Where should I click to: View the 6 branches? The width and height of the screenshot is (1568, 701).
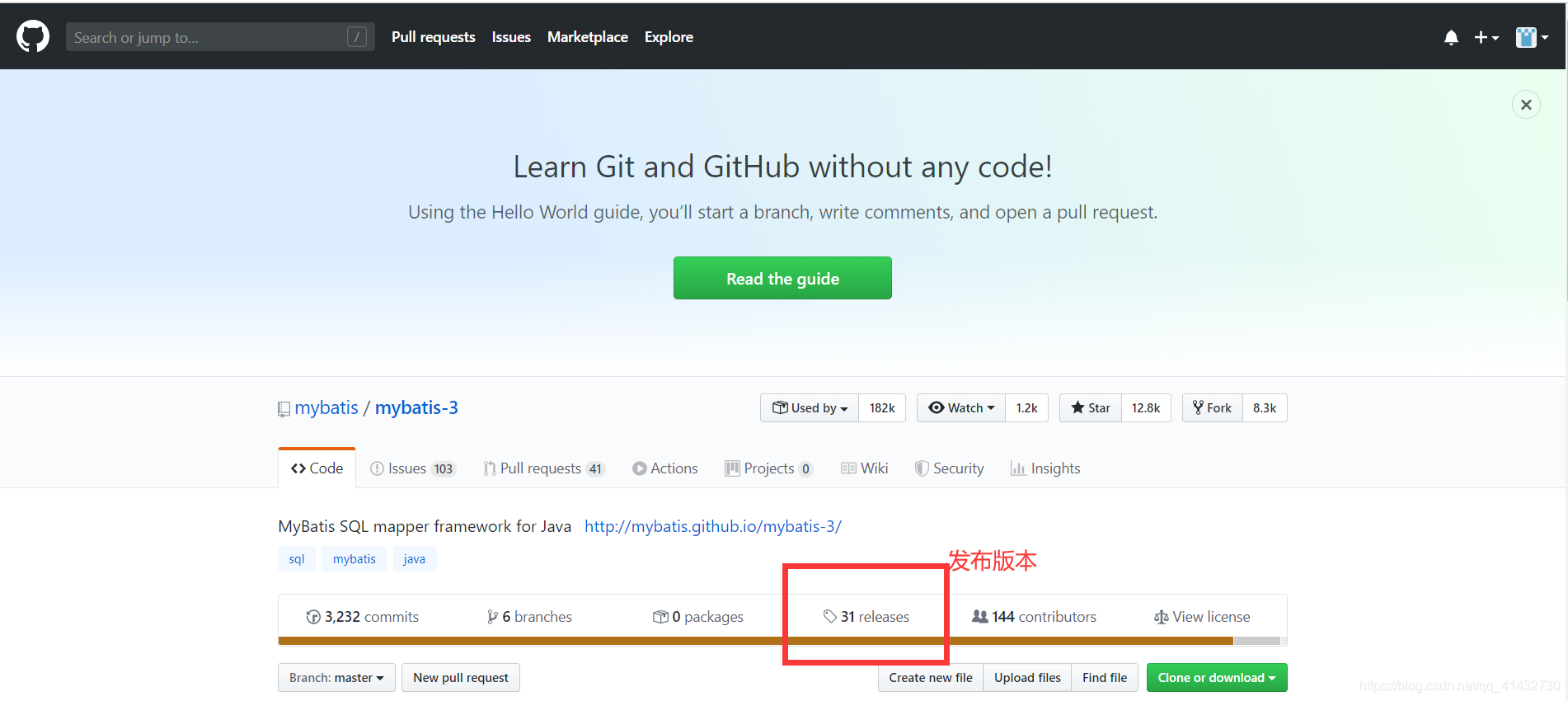point(529,617)
